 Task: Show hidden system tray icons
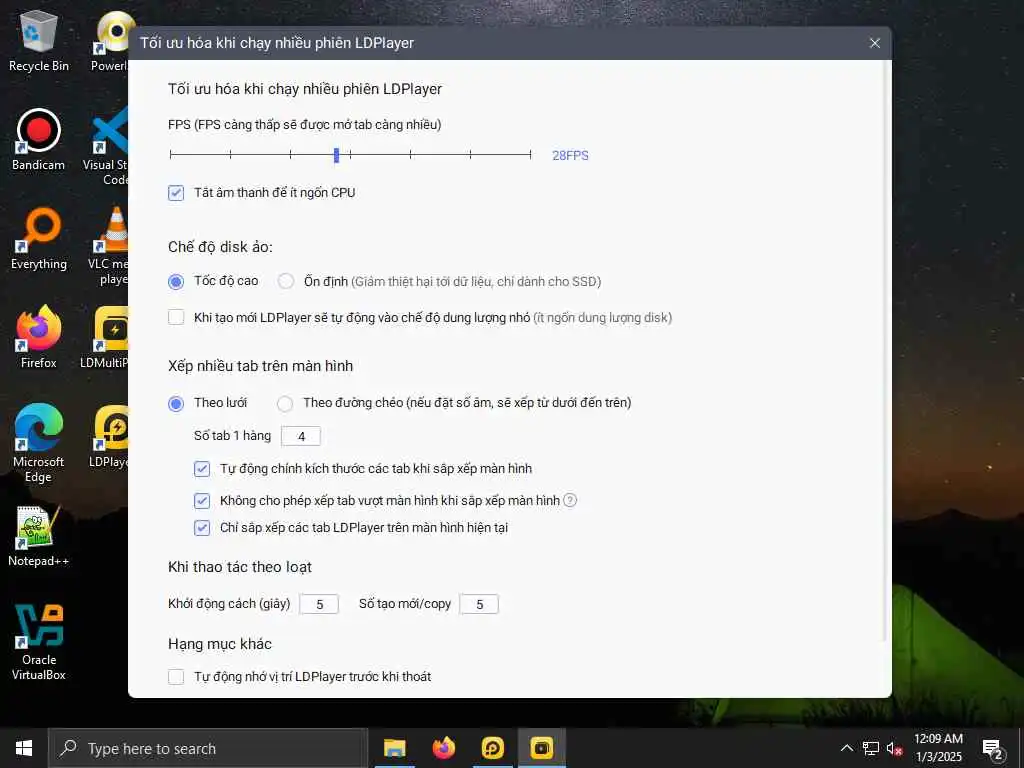click(x=846, y=748)
